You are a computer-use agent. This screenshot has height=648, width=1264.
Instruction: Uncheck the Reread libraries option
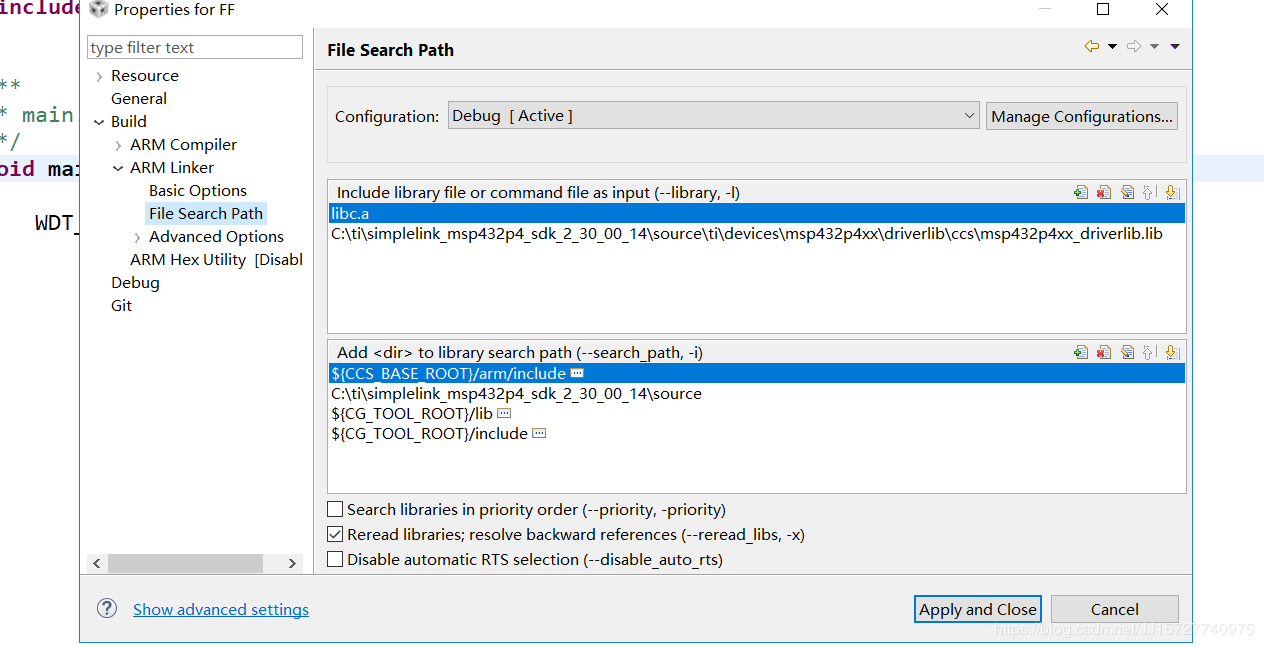[x=336, y=535]
